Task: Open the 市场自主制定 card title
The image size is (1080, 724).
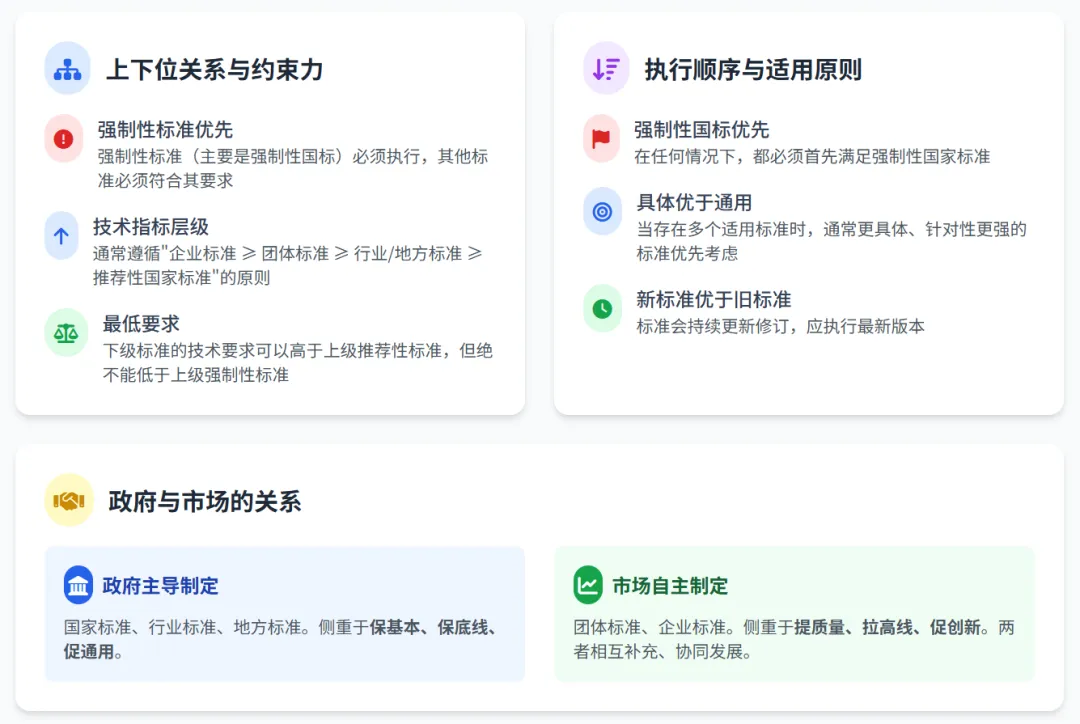Action: pyautogui.click(x=670, y=586)
